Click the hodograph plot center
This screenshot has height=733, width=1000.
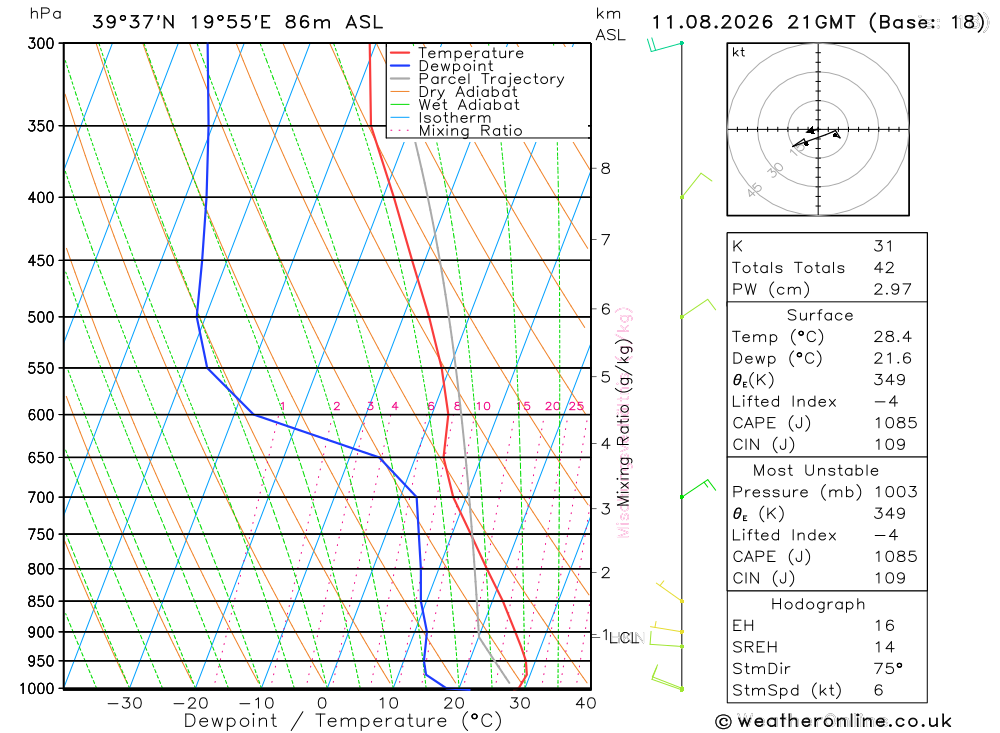point(818,130)
